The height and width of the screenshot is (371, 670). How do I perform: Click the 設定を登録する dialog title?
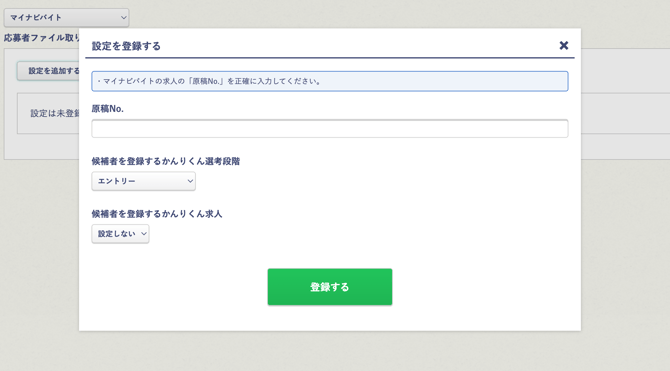tap(126, 46)
